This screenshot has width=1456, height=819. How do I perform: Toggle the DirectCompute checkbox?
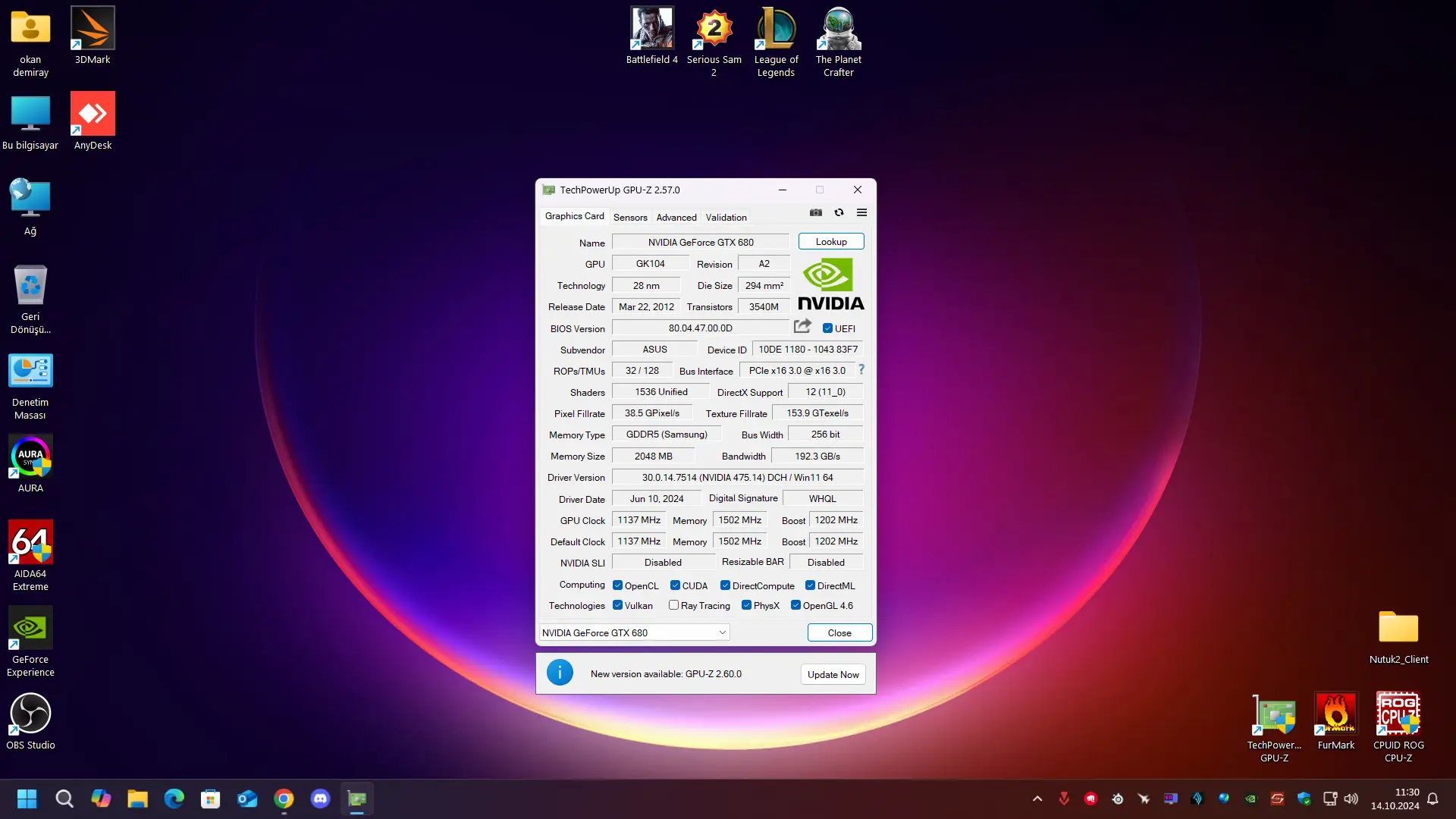click(x=725, y=585)
